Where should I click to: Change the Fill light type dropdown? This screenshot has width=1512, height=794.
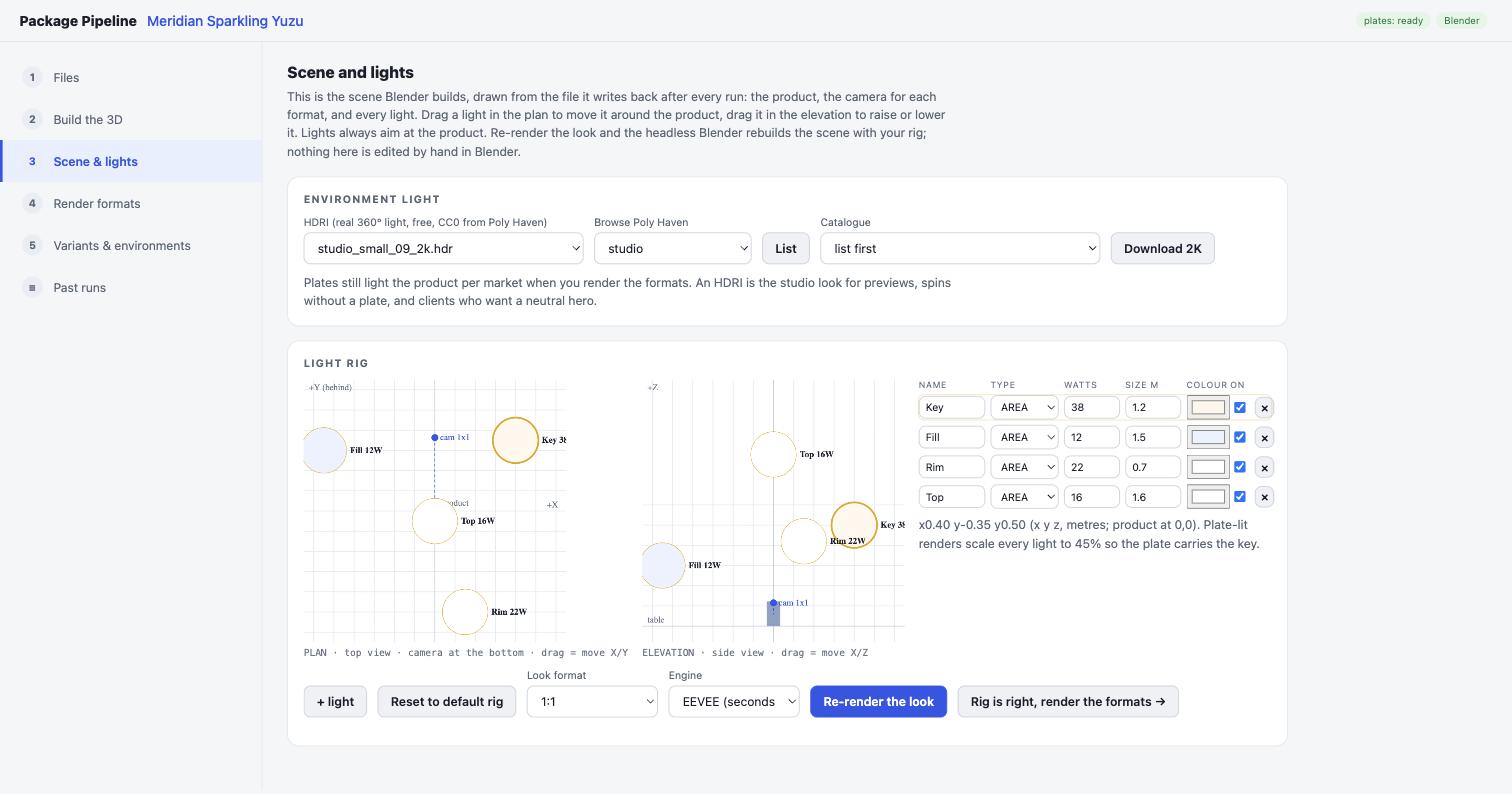coord(1024,438)
